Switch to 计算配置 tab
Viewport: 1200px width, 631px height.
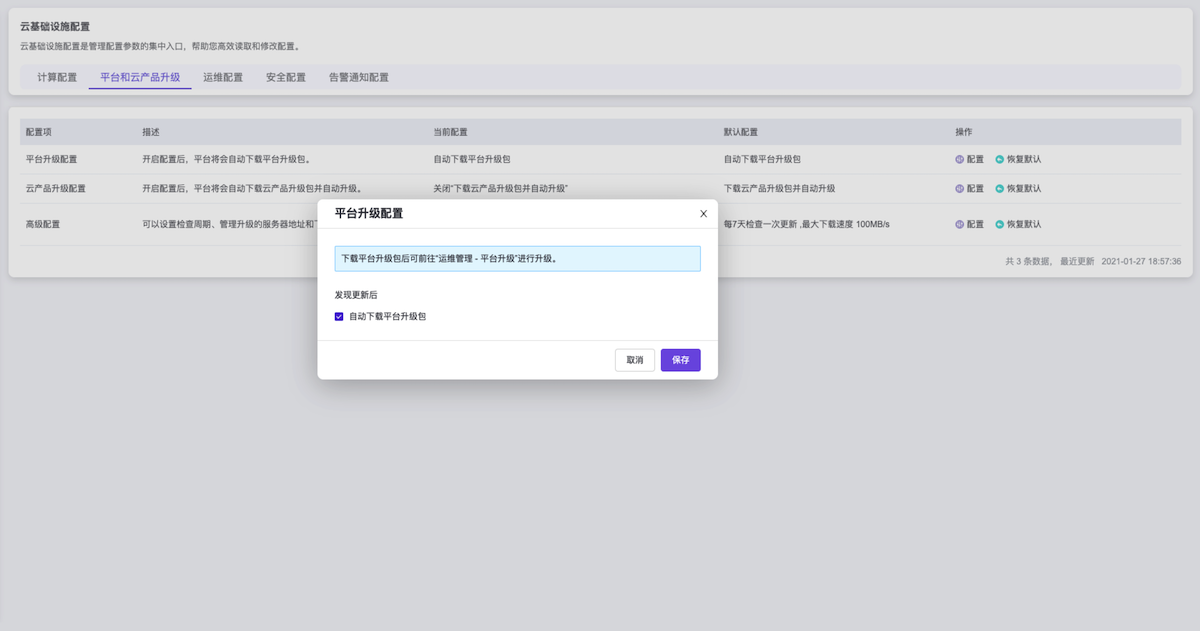point(57,77)
